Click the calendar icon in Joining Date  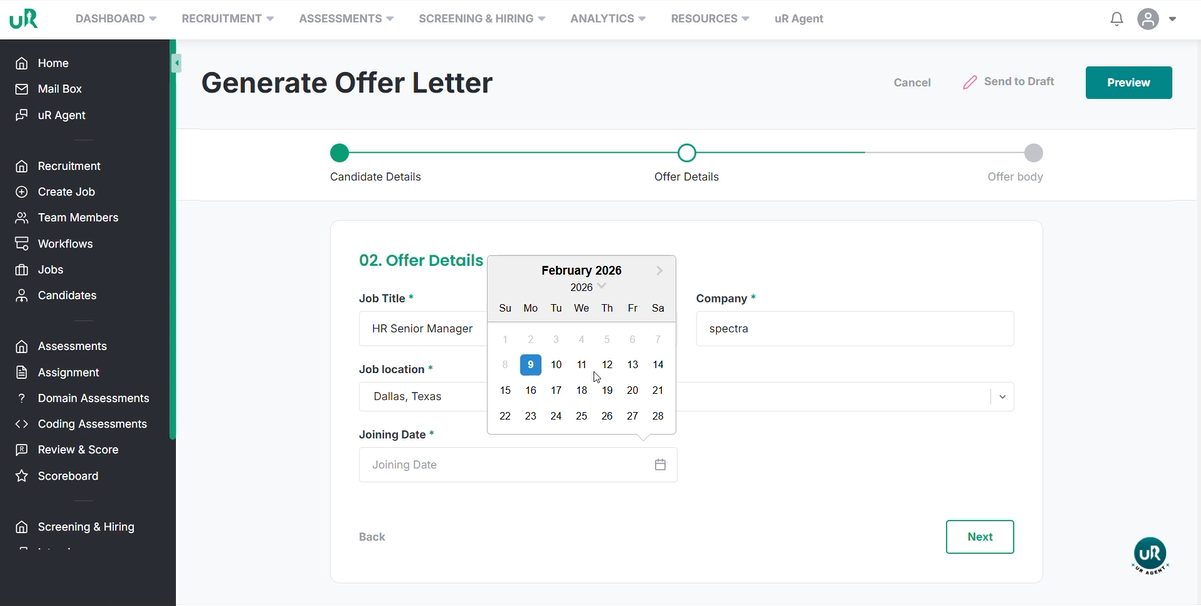660,465
